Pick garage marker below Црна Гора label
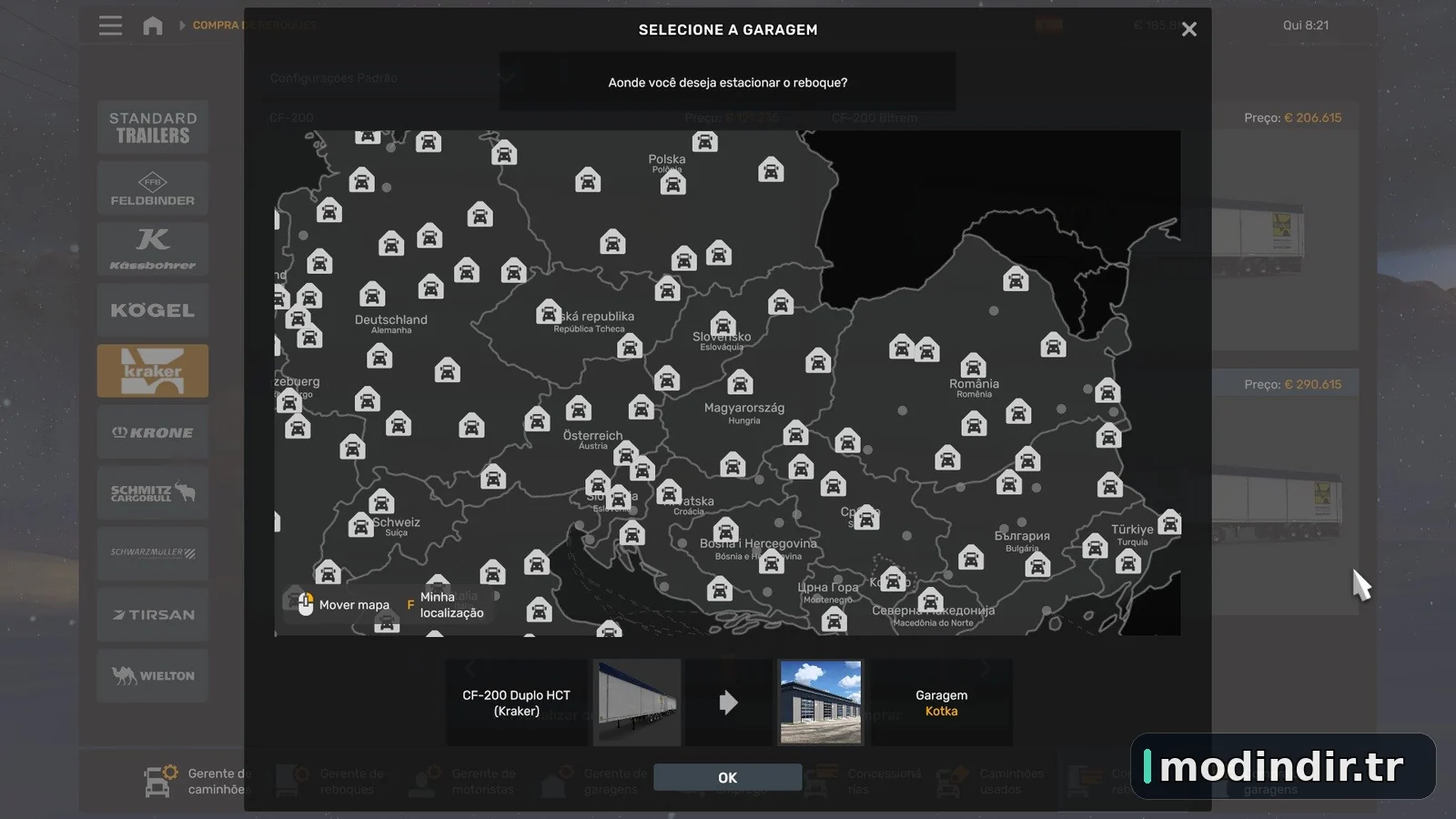The image size is (1456, 819). tap(834, 621)
